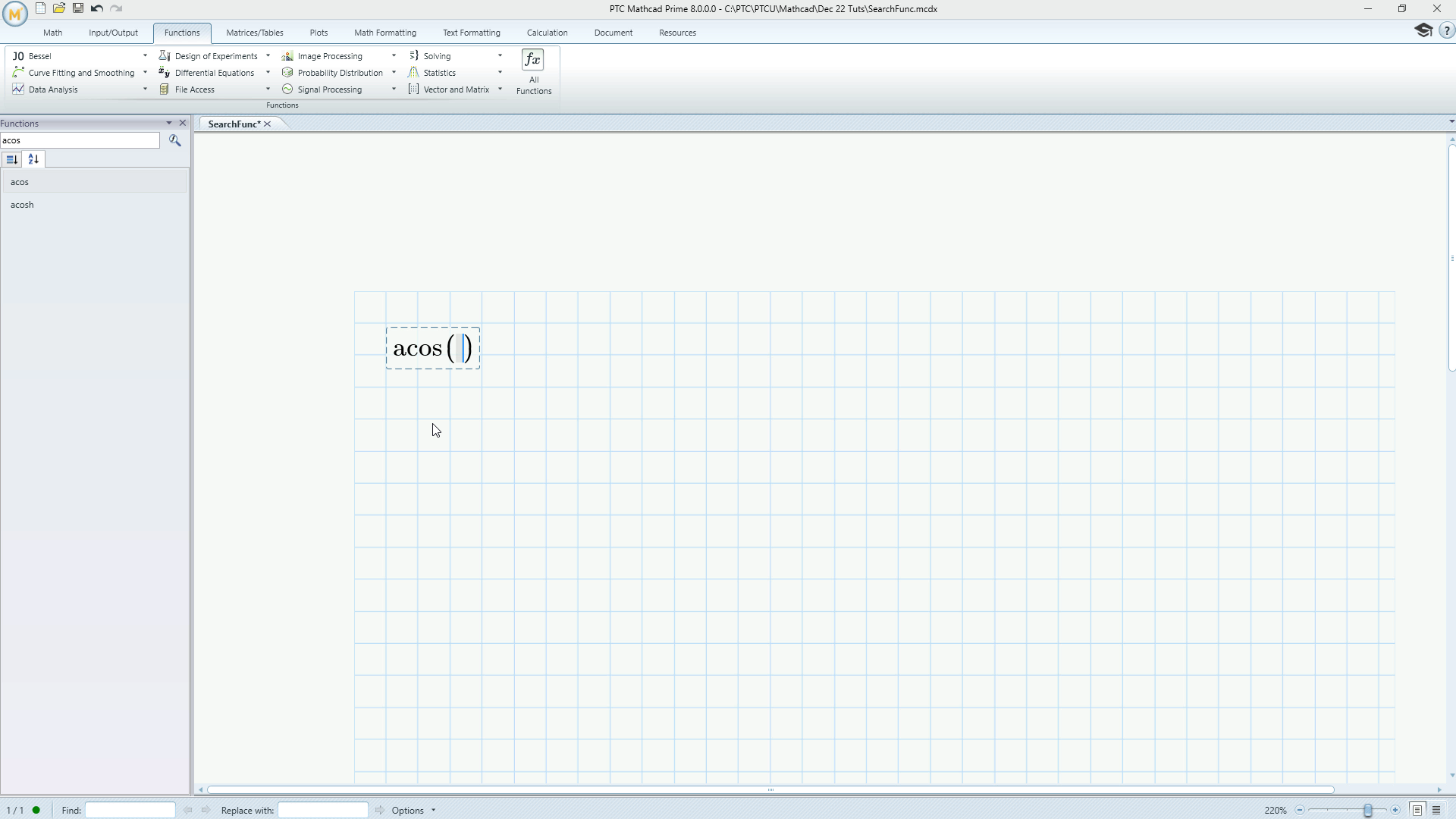Open the graduation cap learning resources icon

click(x=1423, y=30)
